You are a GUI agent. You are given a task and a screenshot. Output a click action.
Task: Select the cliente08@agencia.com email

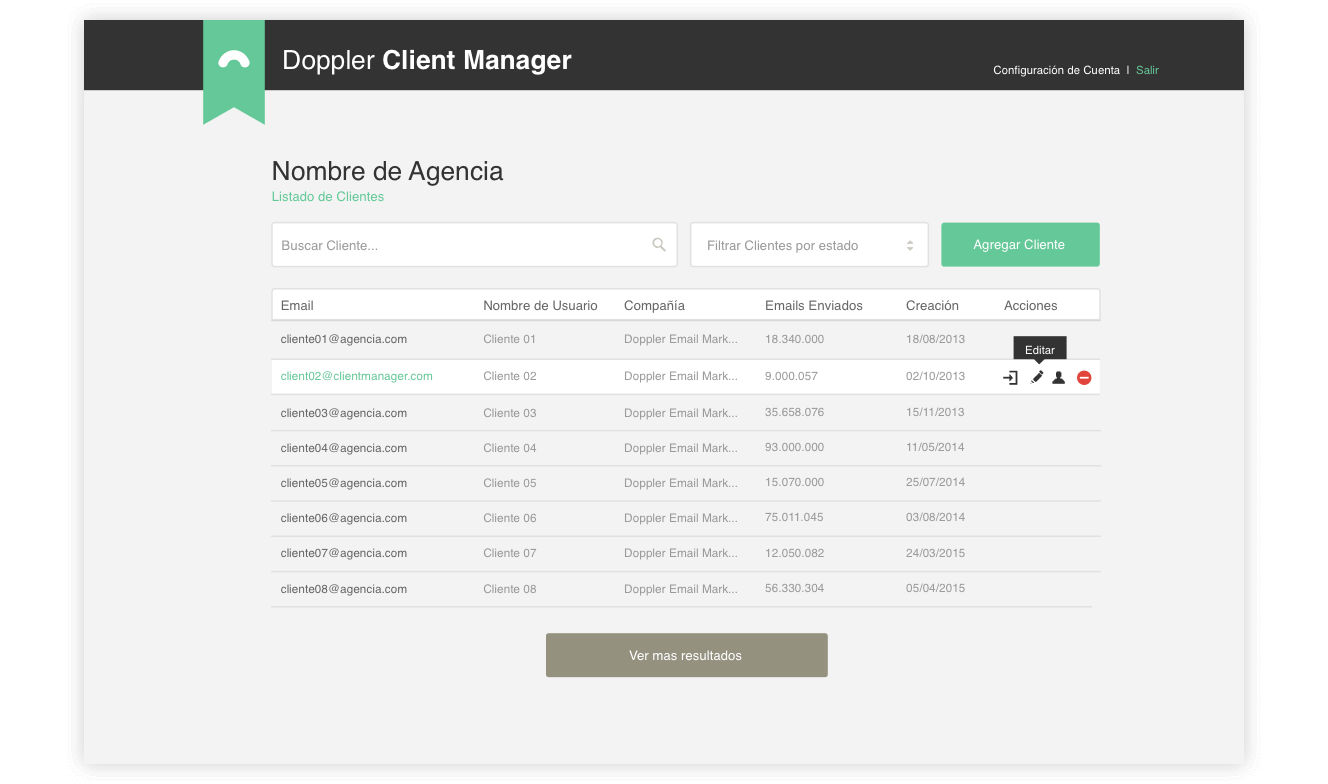coord(344,589)
